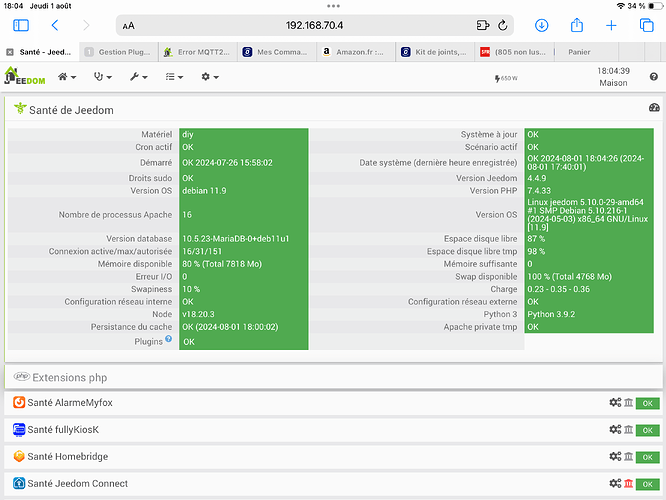Screen dimensions: 666x500
Task: Click AlarmeMyfox daemon building icon
Action: (629, 402)
